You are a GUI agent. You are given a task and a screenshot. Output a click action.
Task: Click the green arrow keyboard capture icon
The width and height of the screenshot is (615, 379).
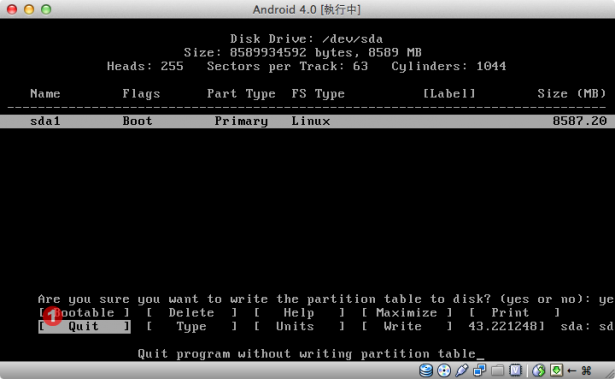pos(556,370)
